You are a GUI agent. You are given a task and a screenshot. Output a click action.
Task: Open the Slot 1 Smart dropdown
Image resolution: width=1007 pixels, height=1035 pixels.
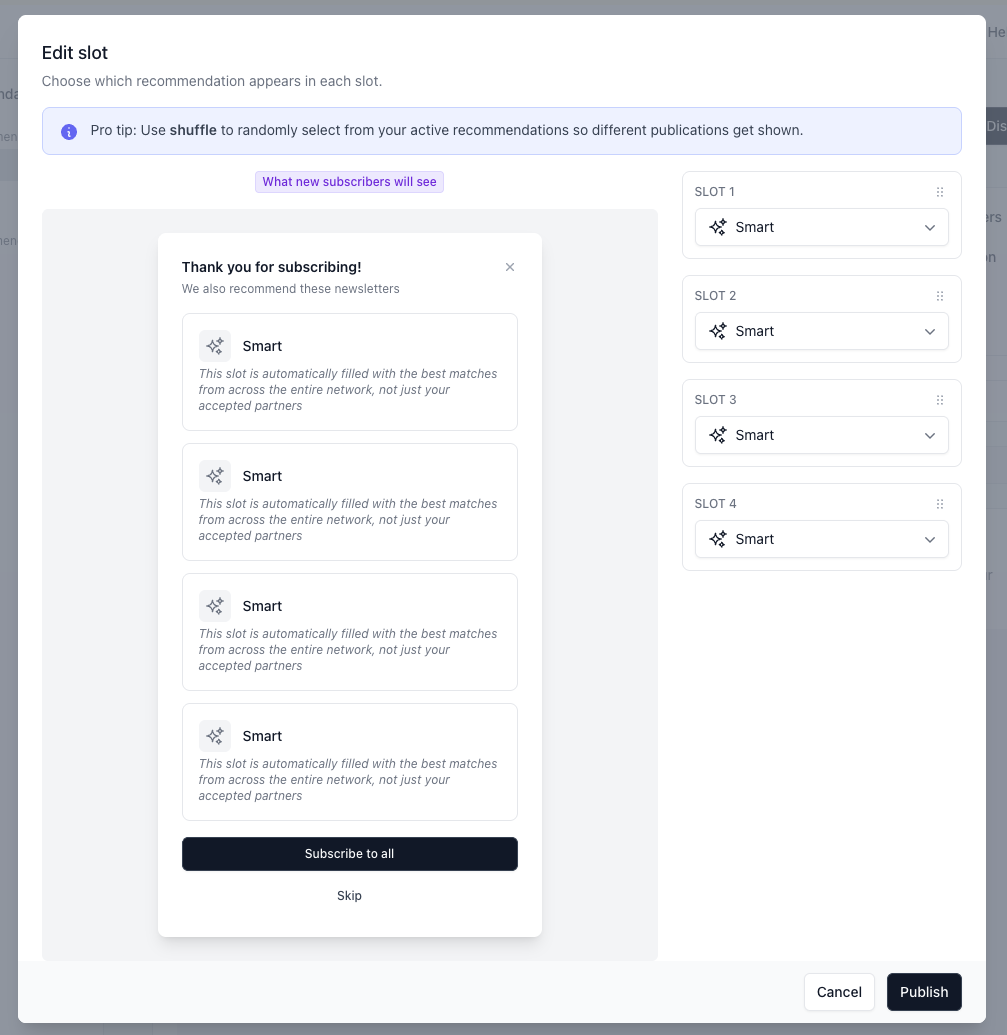pyautogui.click(x=822, y=227)
